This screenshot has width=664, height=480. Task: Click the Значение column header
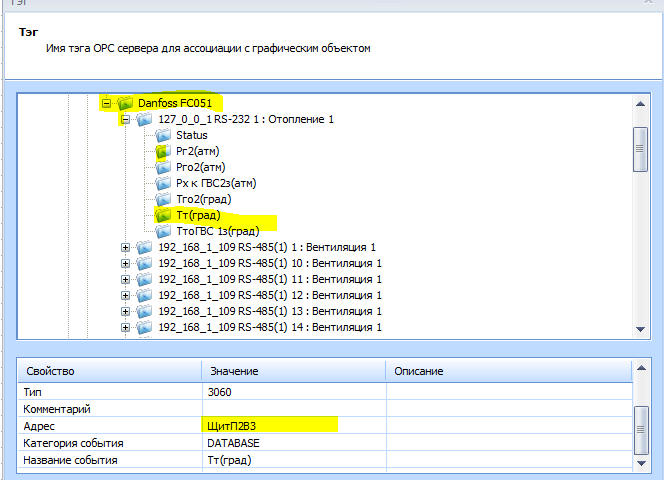pyautogui.click(x=292, y=371)
